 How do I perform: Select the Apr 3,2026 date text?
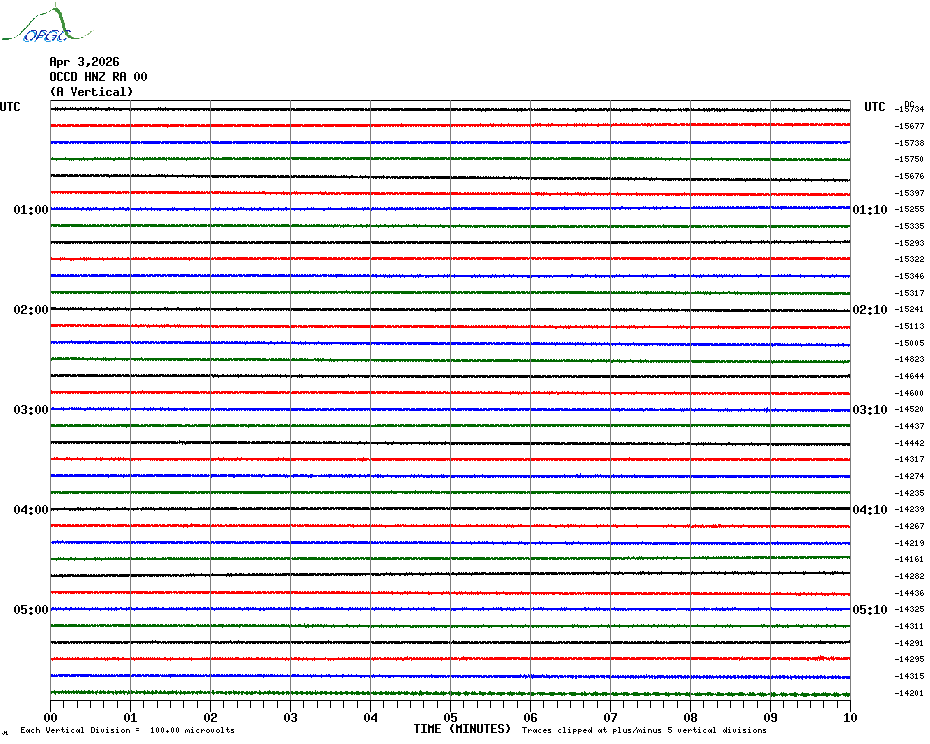click(x=84, y=62)
